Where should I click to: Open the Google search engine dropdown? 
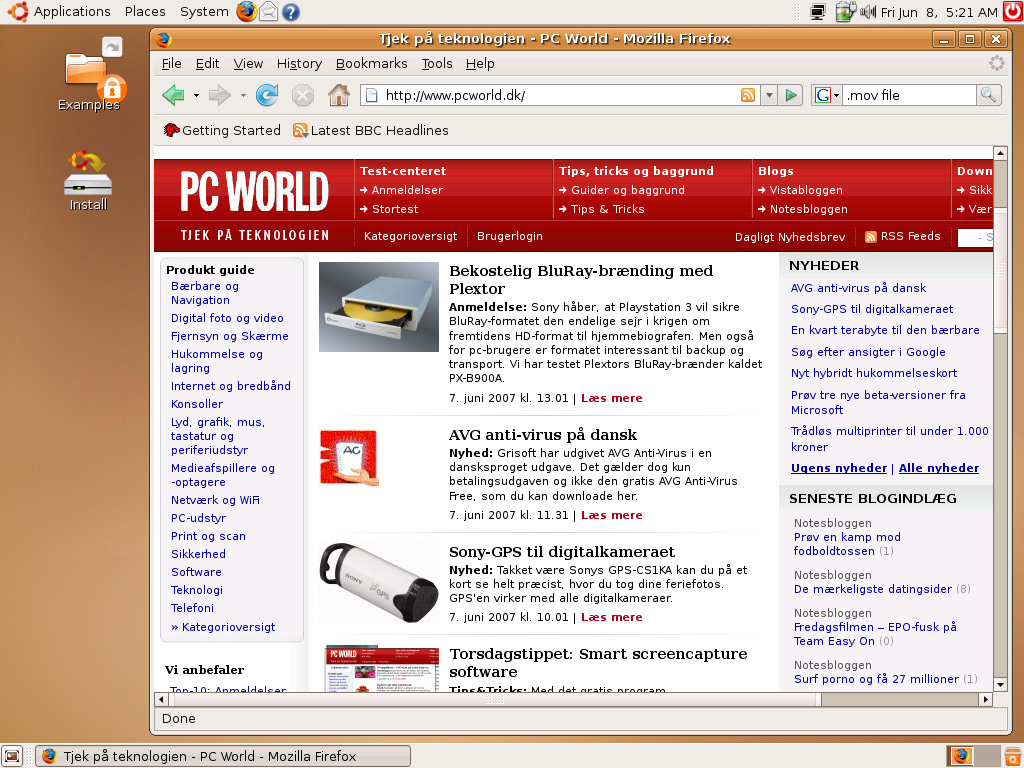pyautogui.click(x=827, y=96)
